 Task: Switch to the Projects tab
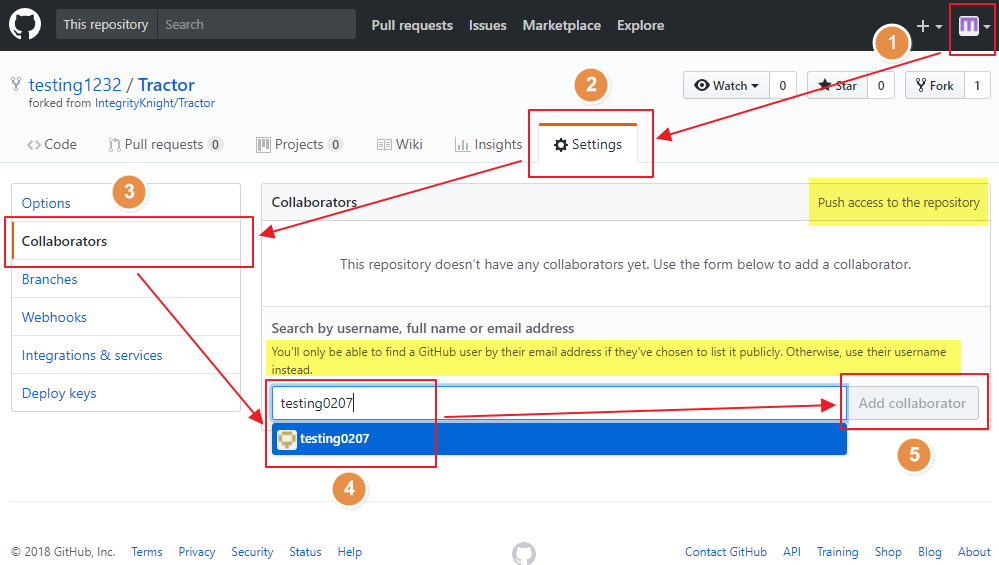(x=299, y=145)
